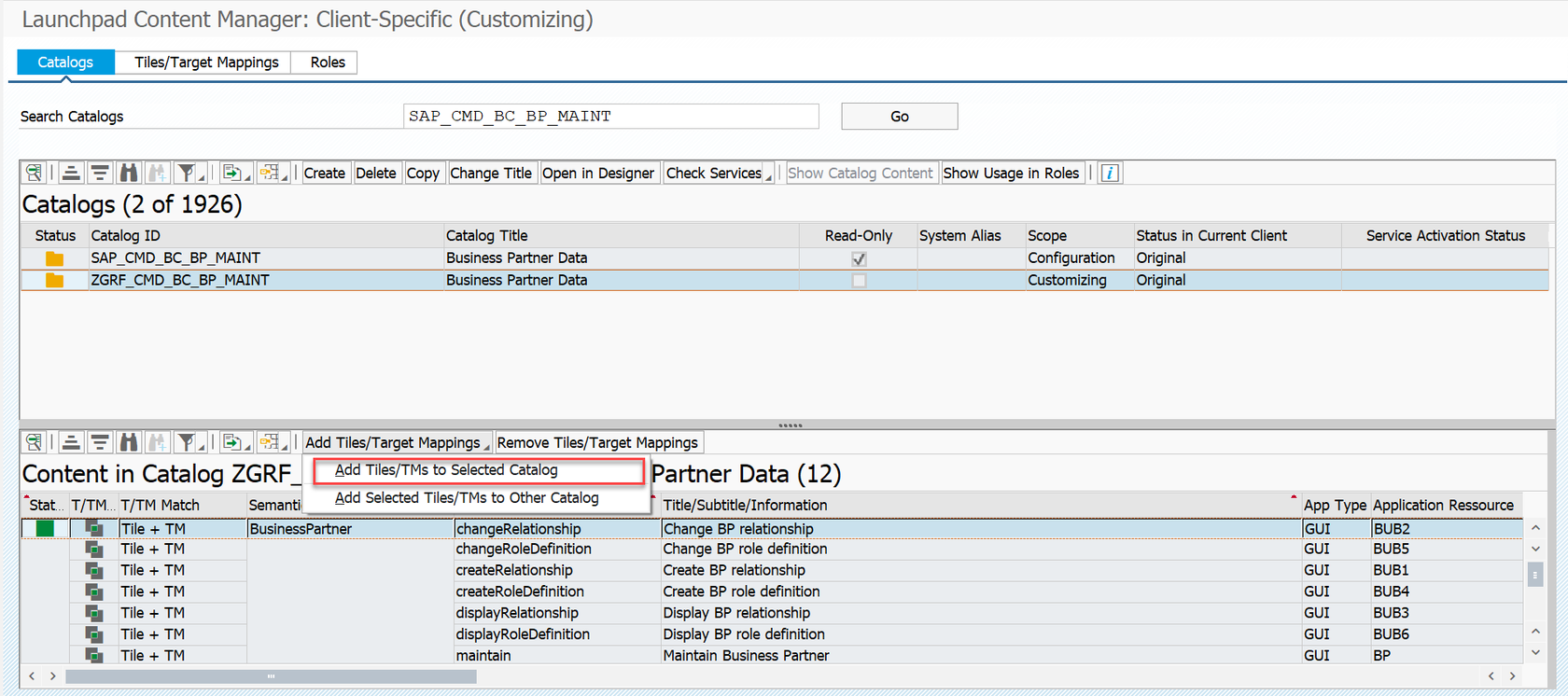Click the horizontal scrollbar thumb
Image resolution: width=1568 pixels, height=696 pixels.
coord(271,675)
